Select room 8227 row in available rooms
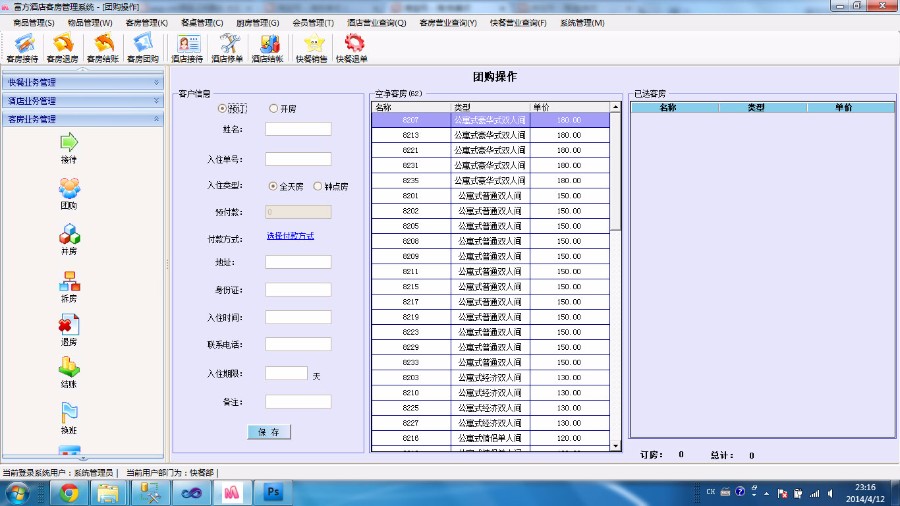Screen dimensions: 900x506 coord(491,423)
